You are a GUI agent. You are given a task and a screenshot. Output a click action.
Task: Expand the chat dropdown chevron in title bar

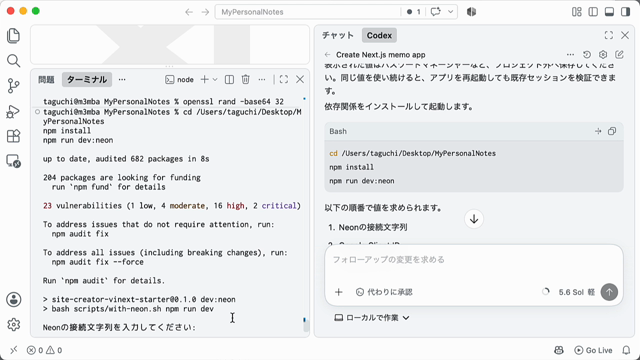coord(451,12)
